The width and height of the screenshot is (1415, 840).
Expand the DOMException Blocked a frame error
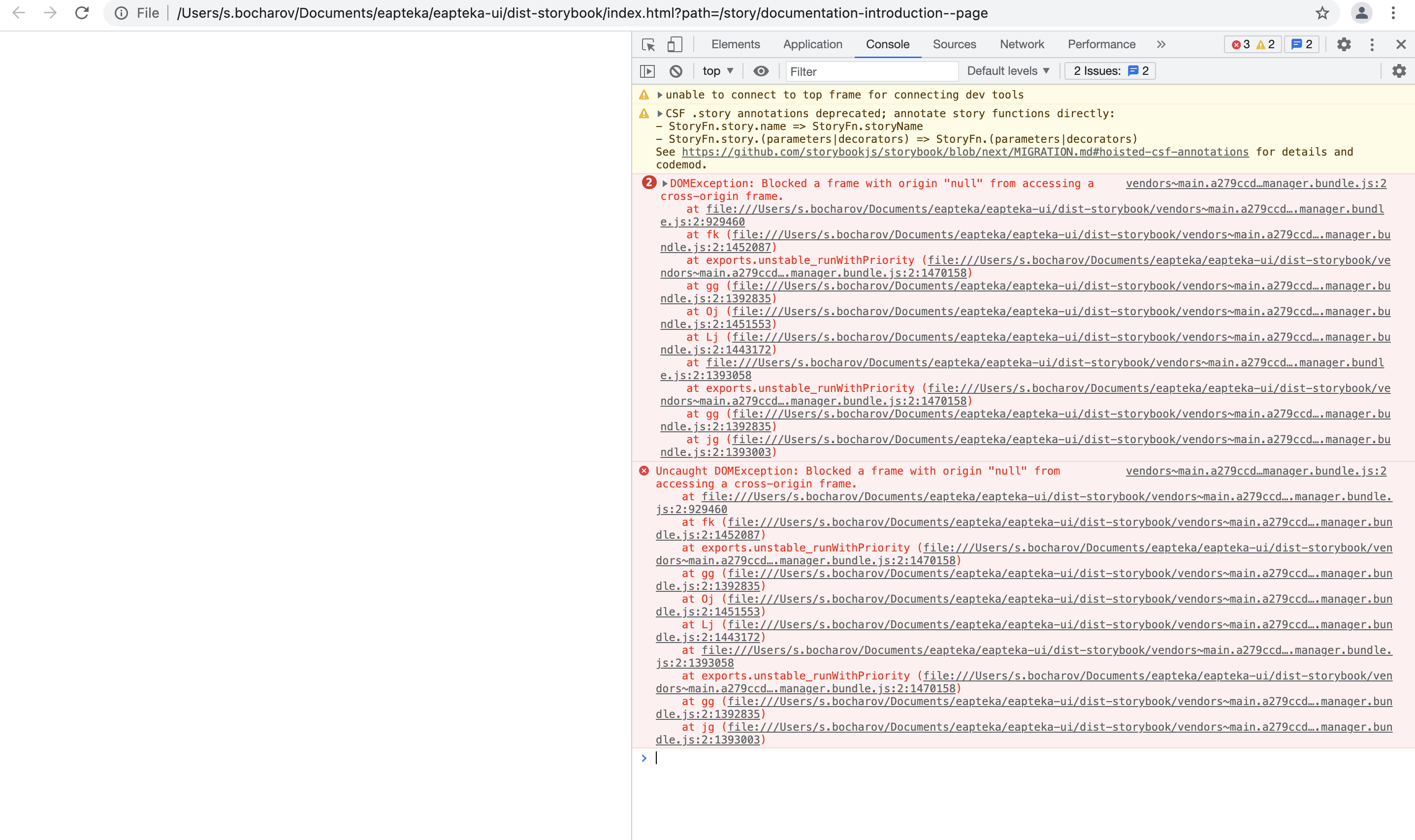point(665,183)
